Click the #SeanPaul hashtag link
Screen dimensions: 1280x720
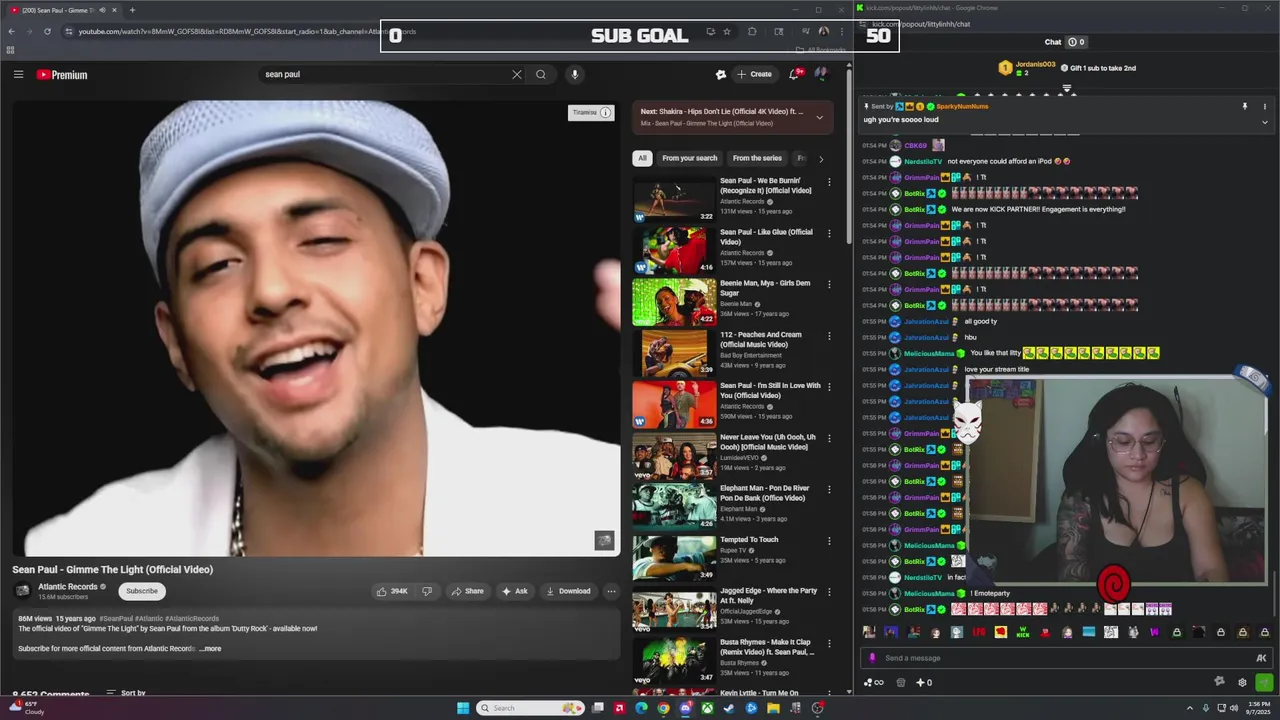coord(117,619)
